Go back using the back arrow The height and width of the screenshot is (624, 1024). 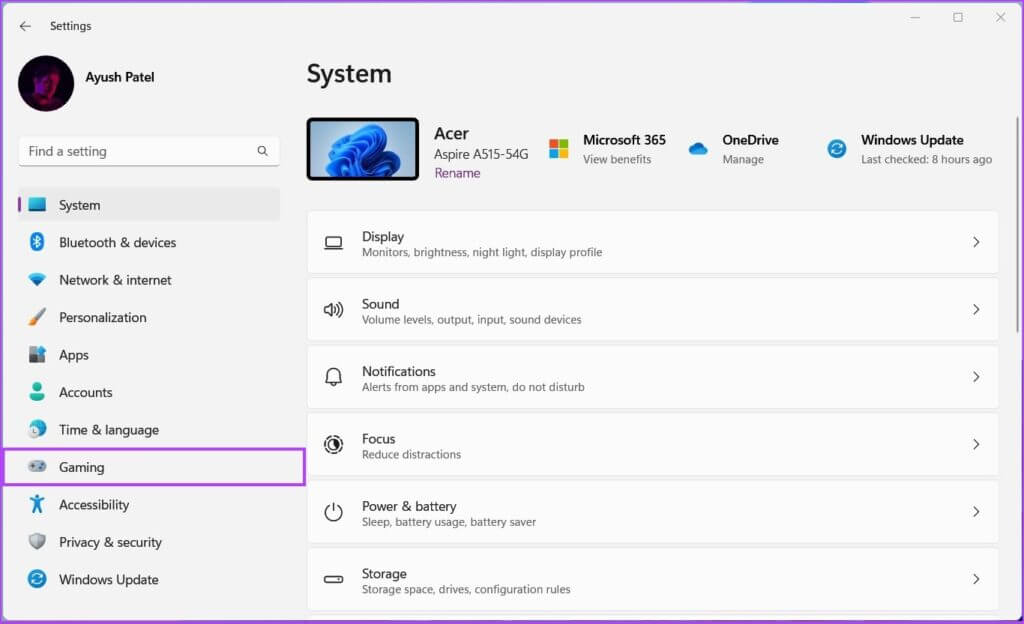coord(25,26)
